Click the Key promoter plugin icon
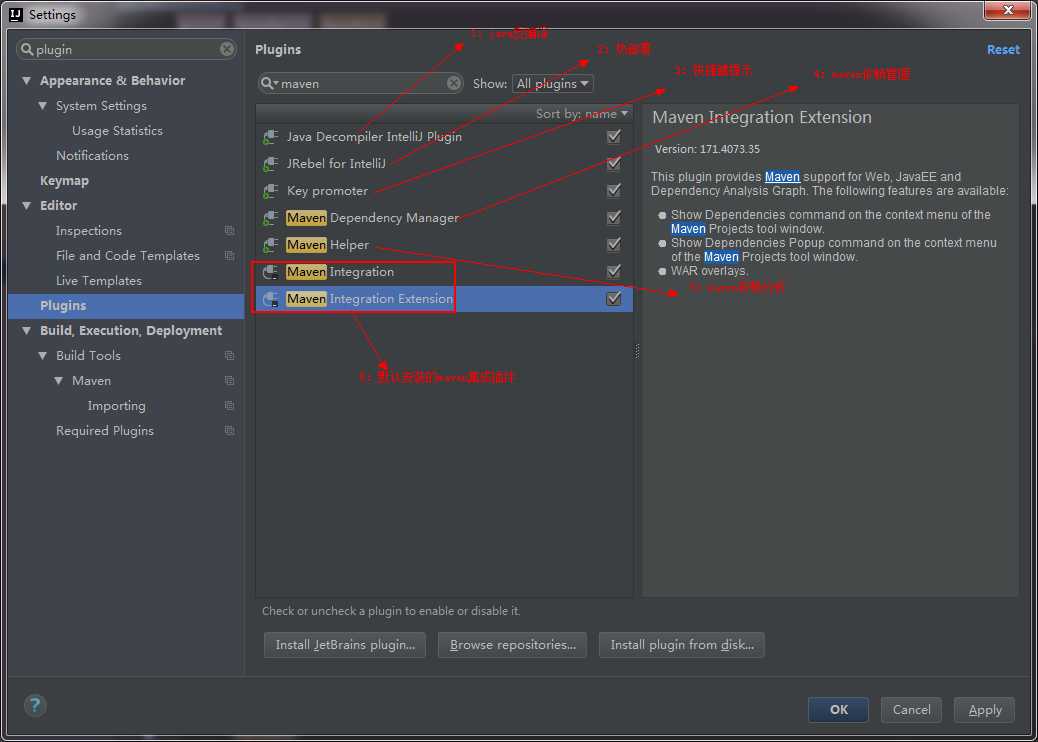 click(x=270, y=191)
